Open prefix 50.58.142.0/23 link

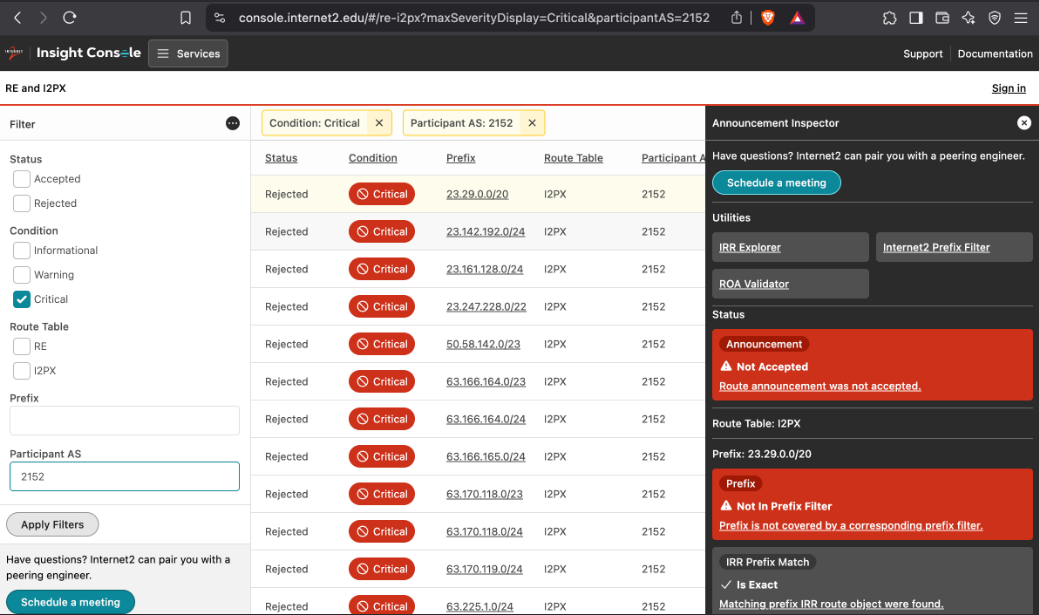point(483,345)
